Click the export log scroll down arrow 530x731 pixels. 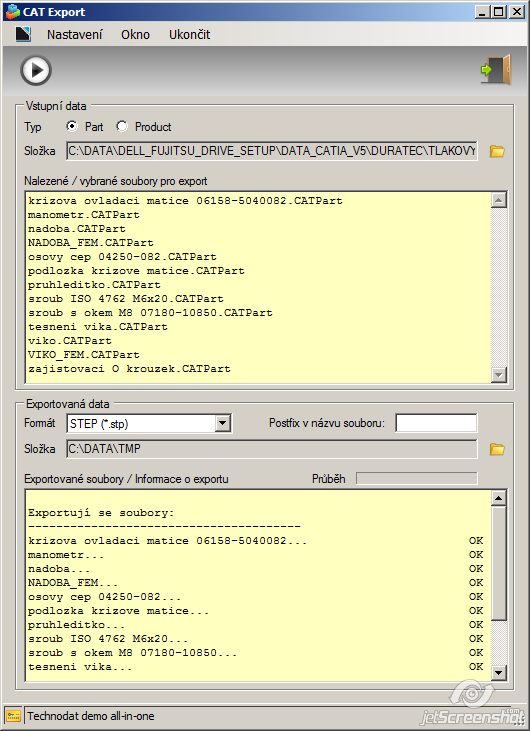499,672
